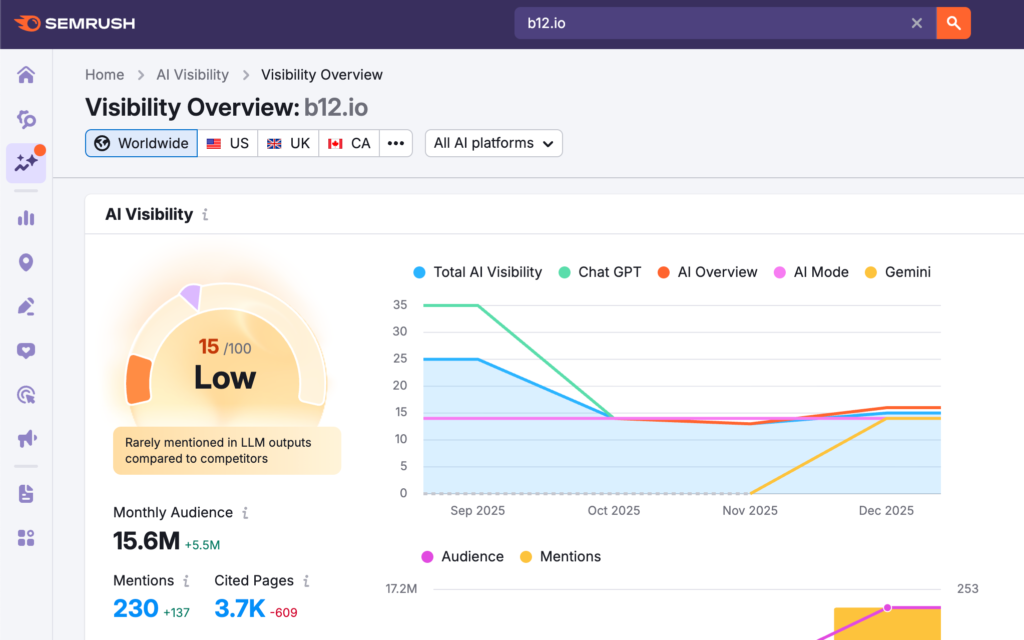This screenshot has width=1024, height=640.
Task: Click the Cited Pages info icon
Action: click(x=307, y=581)
